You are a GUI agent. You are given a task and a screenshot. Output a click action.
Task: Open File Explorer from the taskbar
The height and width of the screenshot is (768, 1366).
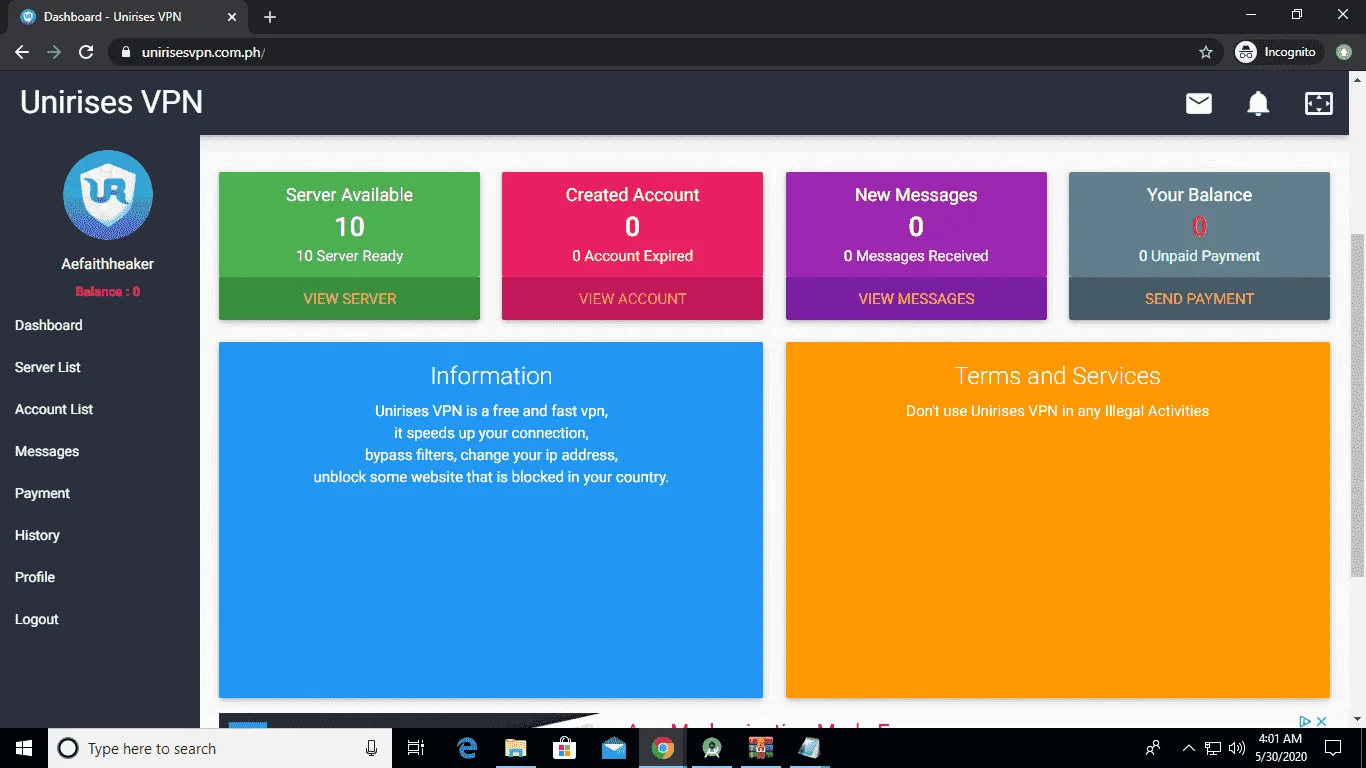pyautogui.click(x=516, y=748)
